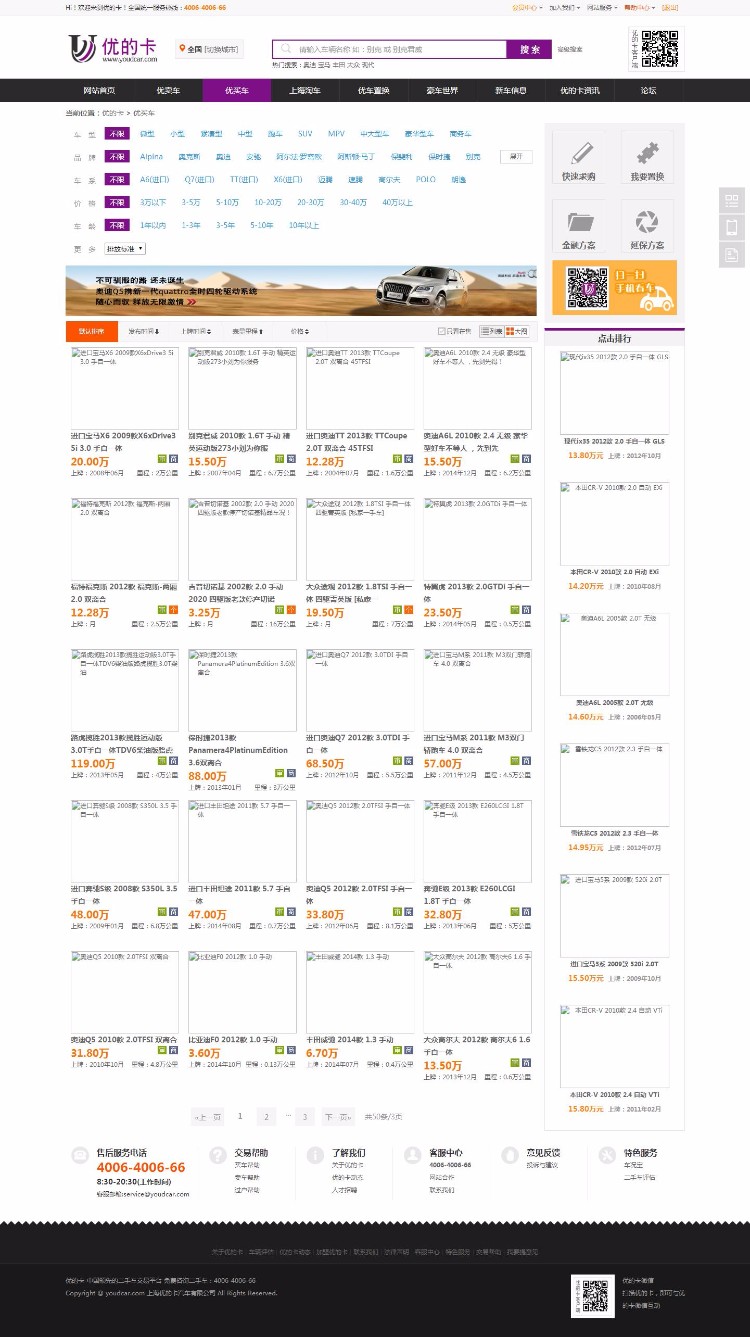The height and width of the screenshot is (1337, 750).
Task: Open the 上海淘车 nav tab
Action: coord(305,90)
